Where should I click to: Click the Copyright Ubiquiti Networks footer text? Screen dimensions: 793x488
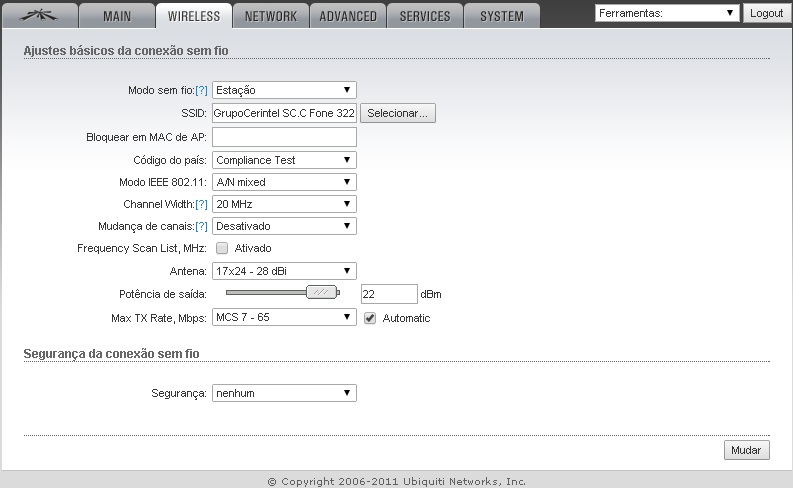point(396,481)
